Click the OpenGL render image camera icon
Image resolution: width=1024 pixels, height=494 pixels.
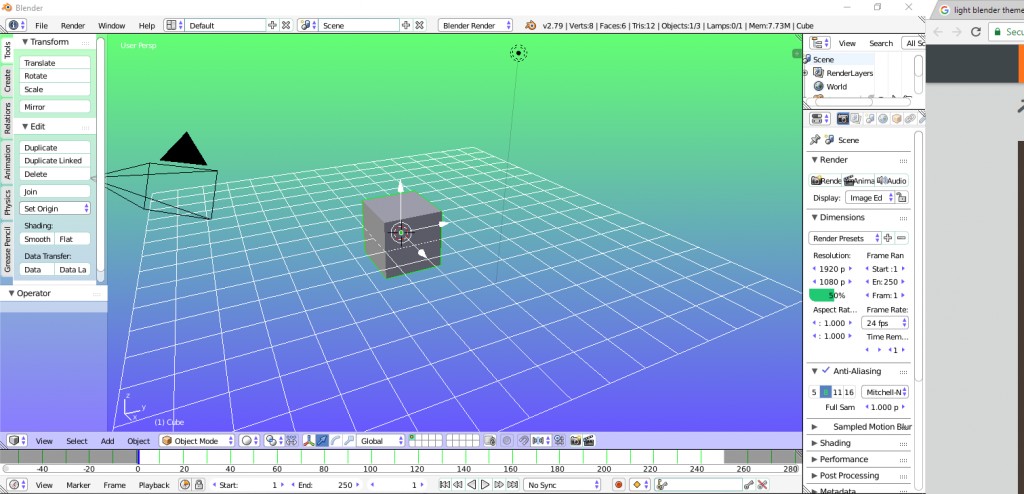point(574,440)
